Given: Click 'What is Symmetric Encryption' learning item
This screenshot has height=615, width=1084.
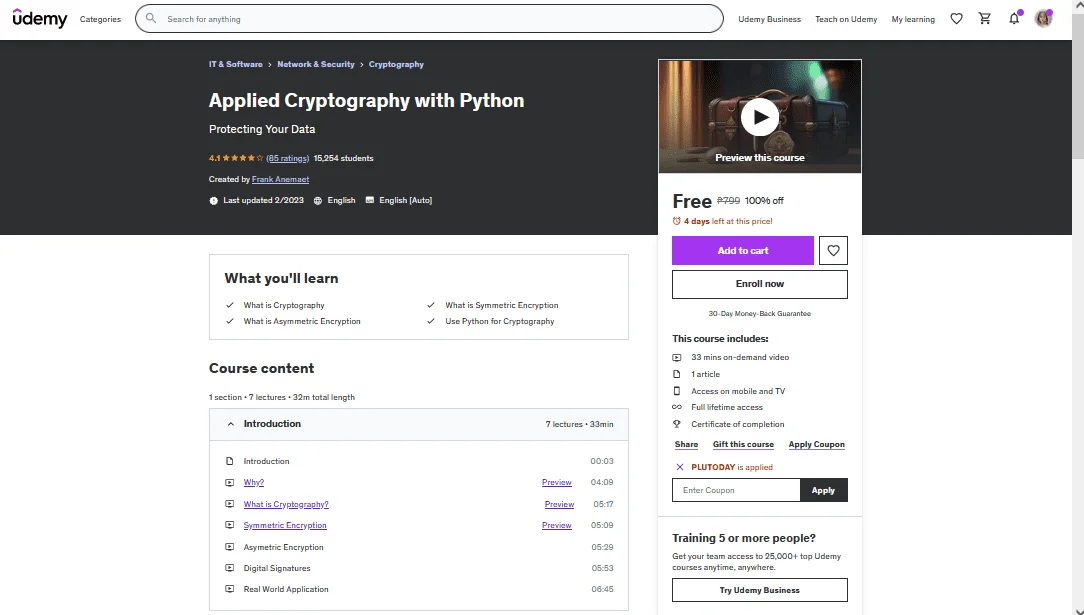Looking at the screenshot, I should [502, 305].
